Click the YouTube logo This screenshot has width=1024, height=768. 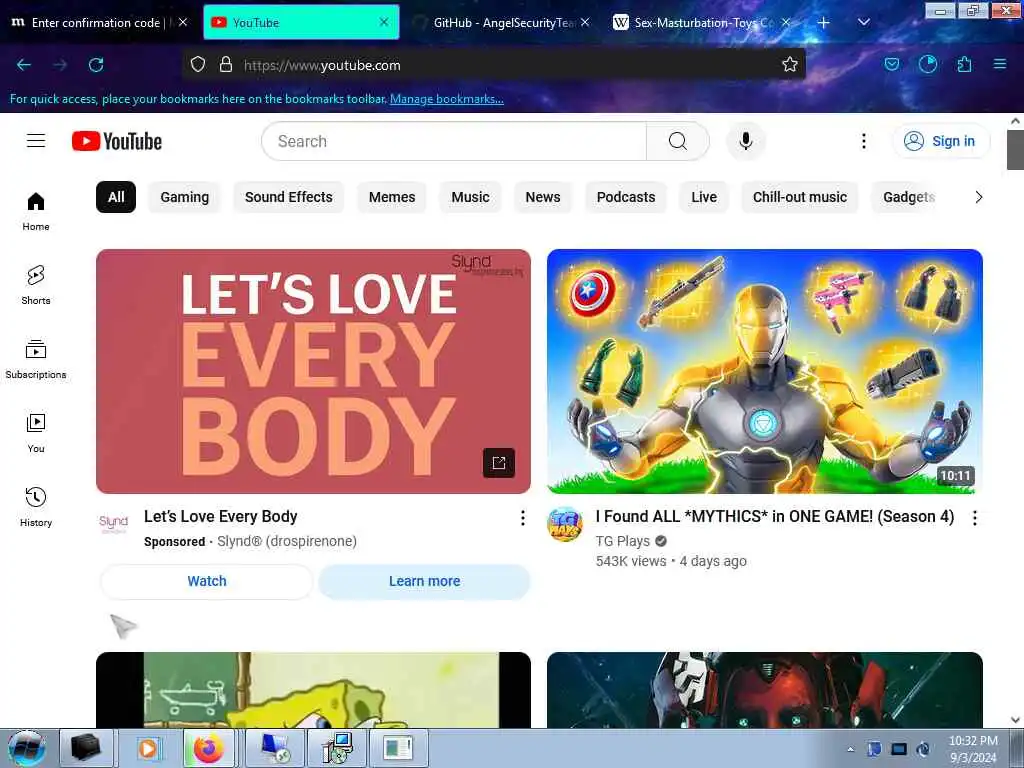[x=117, y=141]
